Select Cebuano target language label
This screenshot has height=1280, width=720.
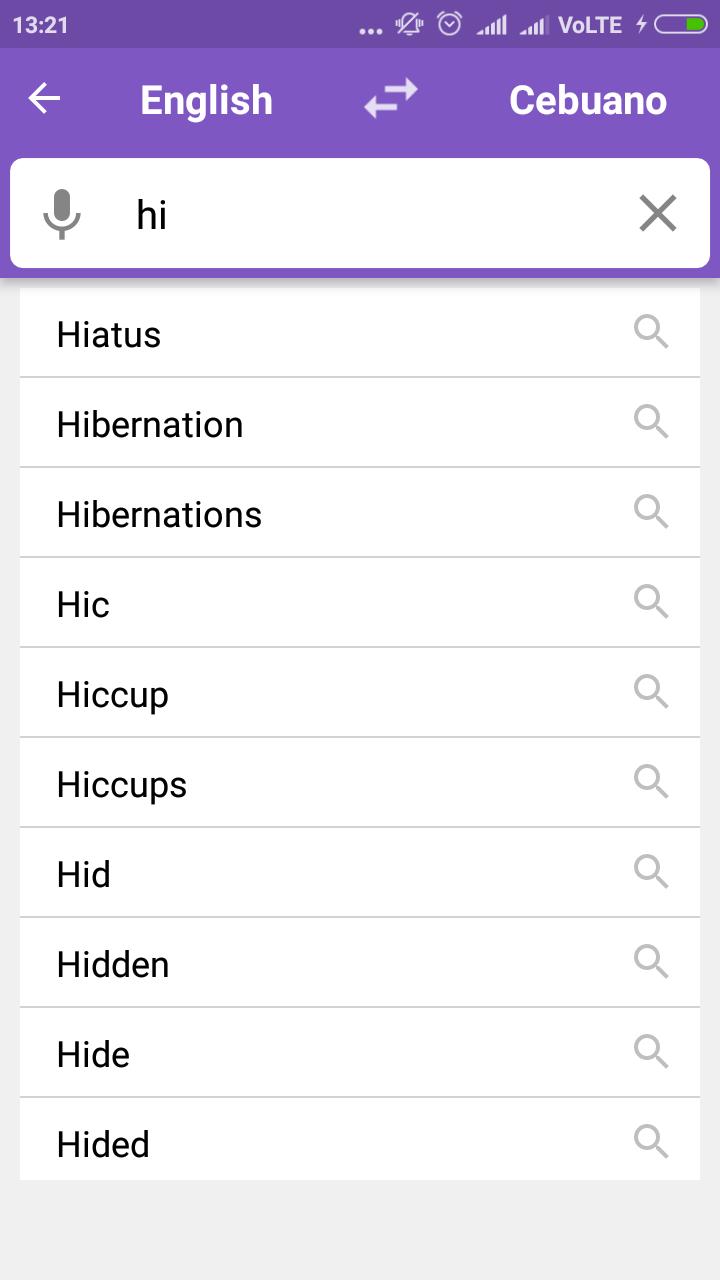(588, 100)
